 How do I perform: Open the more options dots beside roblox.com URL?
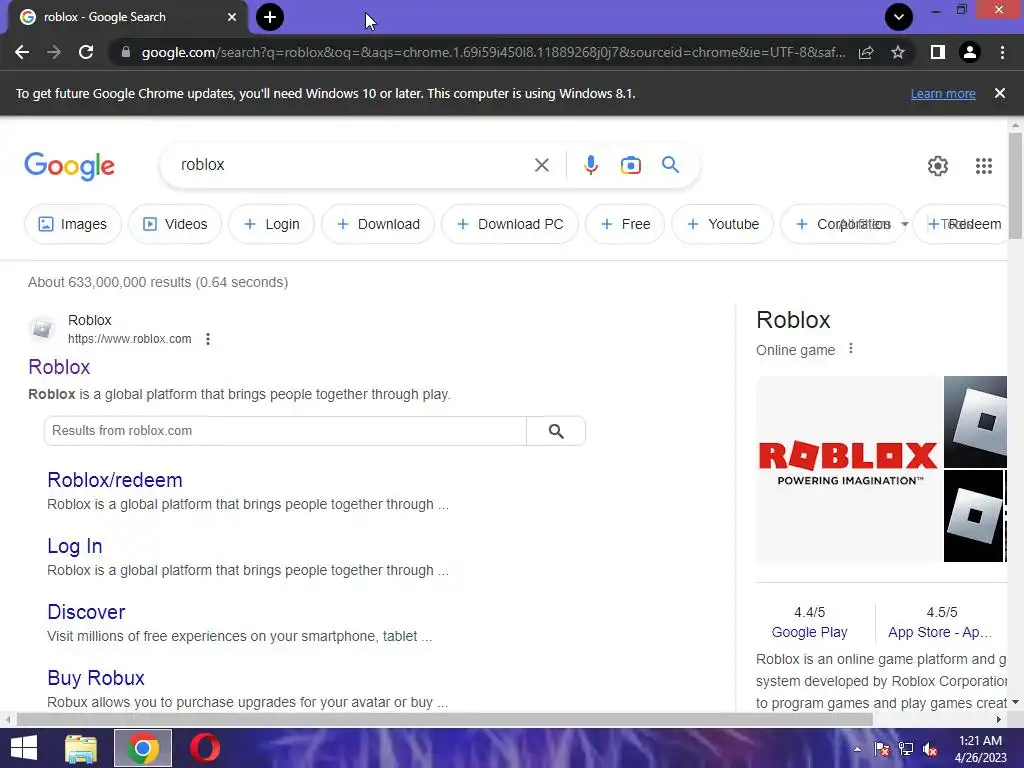(x=208, y=339)
